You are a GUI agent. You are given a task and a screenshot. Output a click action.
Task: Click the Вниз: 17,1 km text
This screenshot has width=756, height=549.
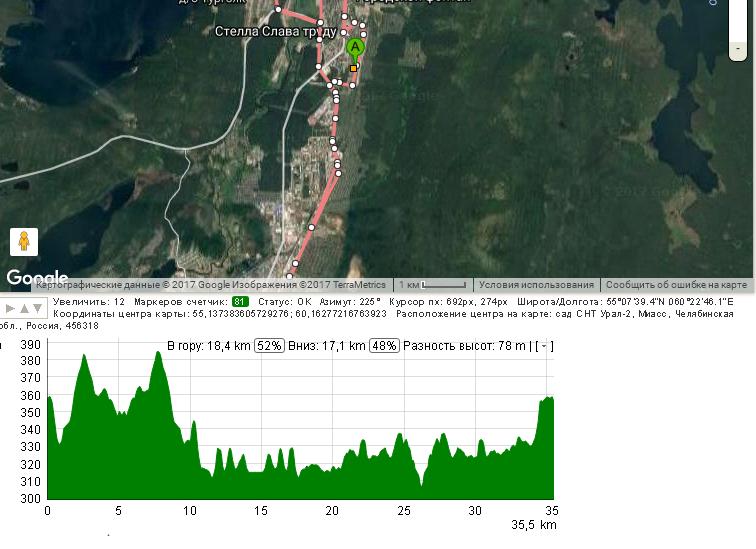(327, 346)
